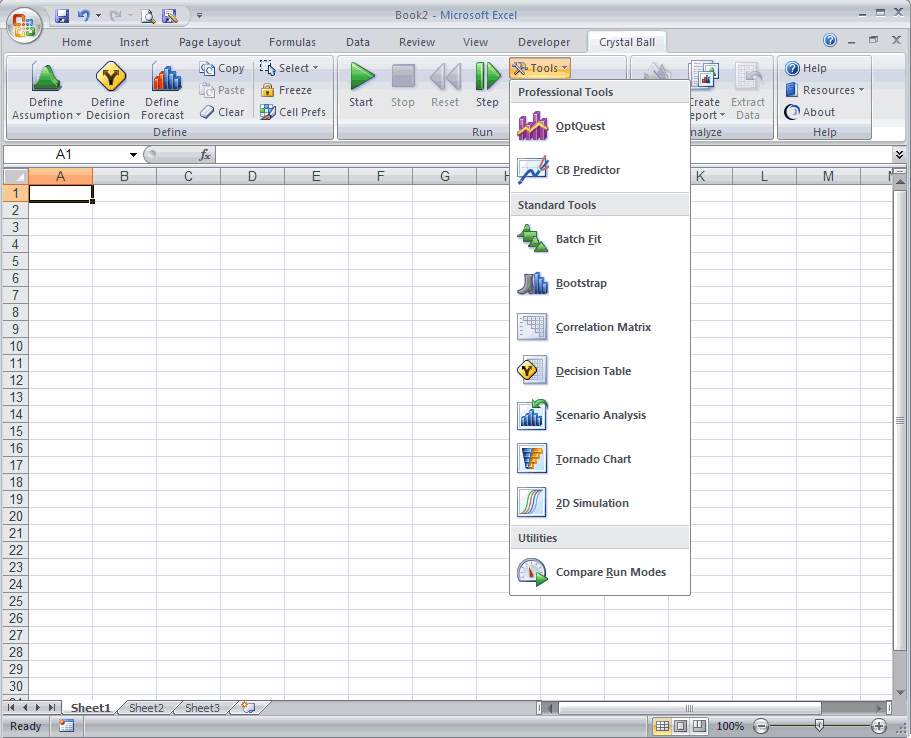Open the Bootstrap tool
This screenshot has width=911, height=738.
[580, 284]
